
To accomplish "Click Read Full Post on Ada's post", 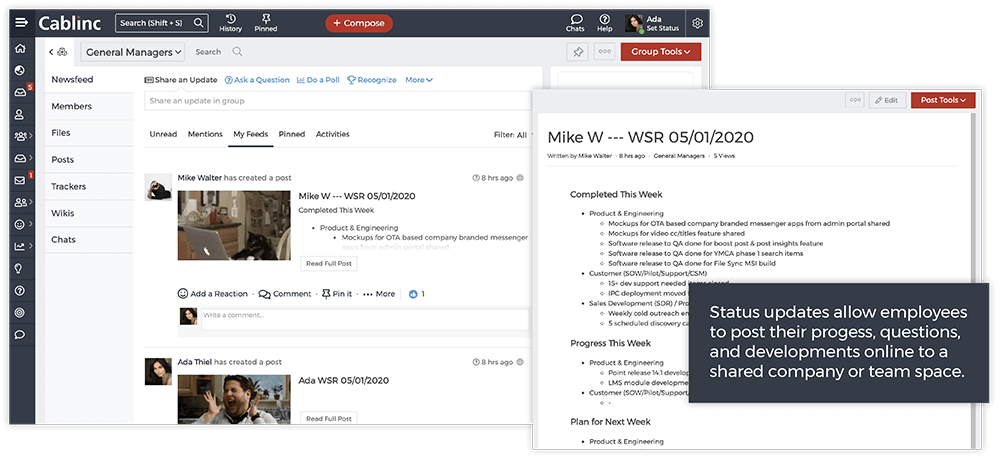I will [329, 419].
